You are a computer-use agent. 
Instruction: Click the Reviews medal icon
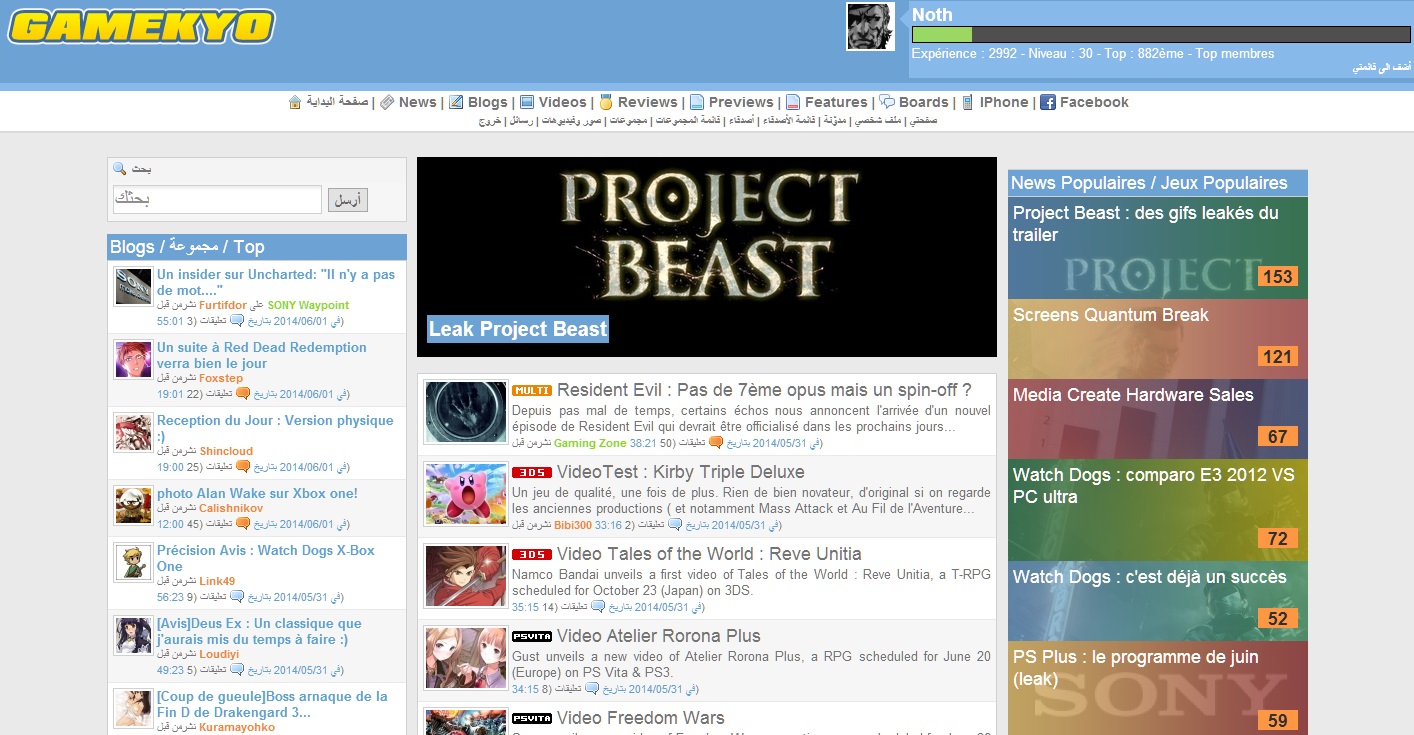[606, 102]
